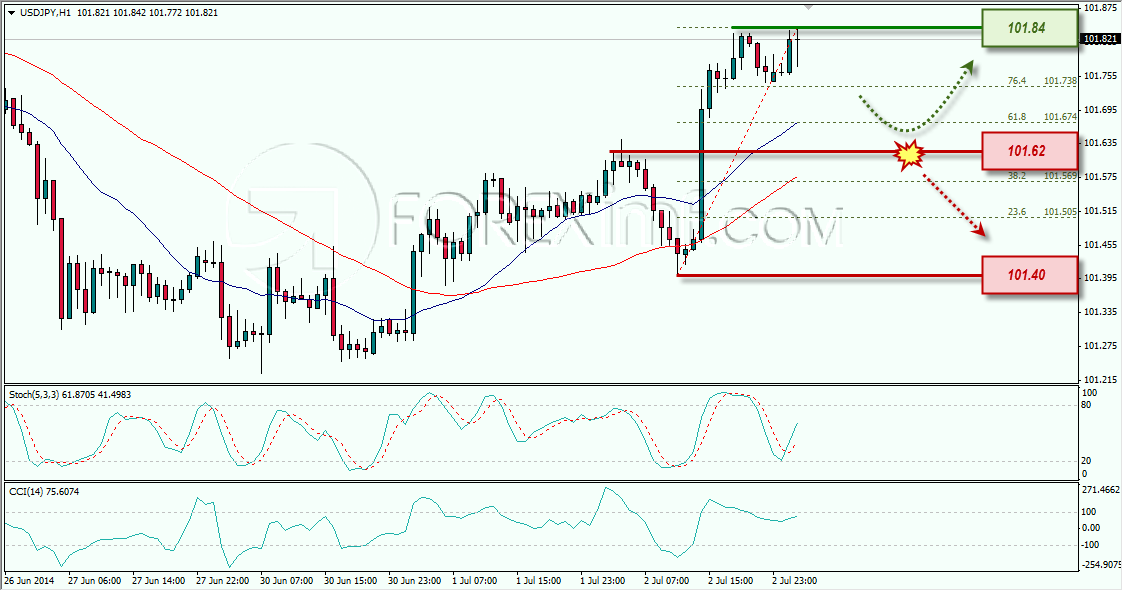Click the 2 Jul 15:00 time label
Screen dimensions: 1123x591
[731, 580]
